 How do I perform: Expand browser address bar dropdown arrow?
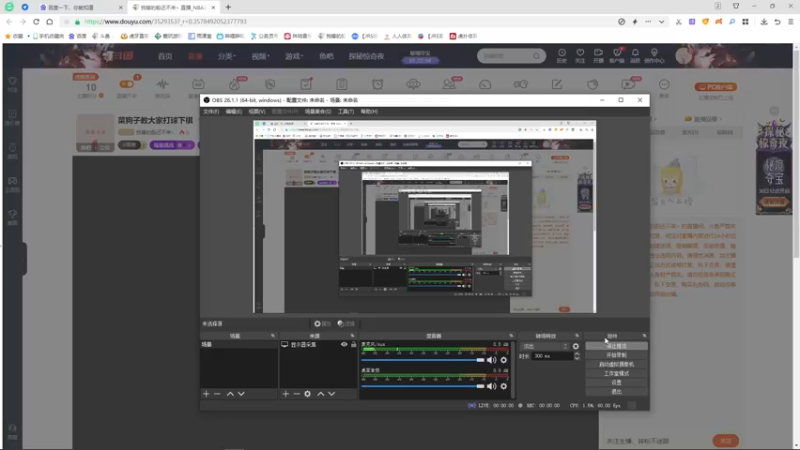pyautogui.click(x=661, y=21)
